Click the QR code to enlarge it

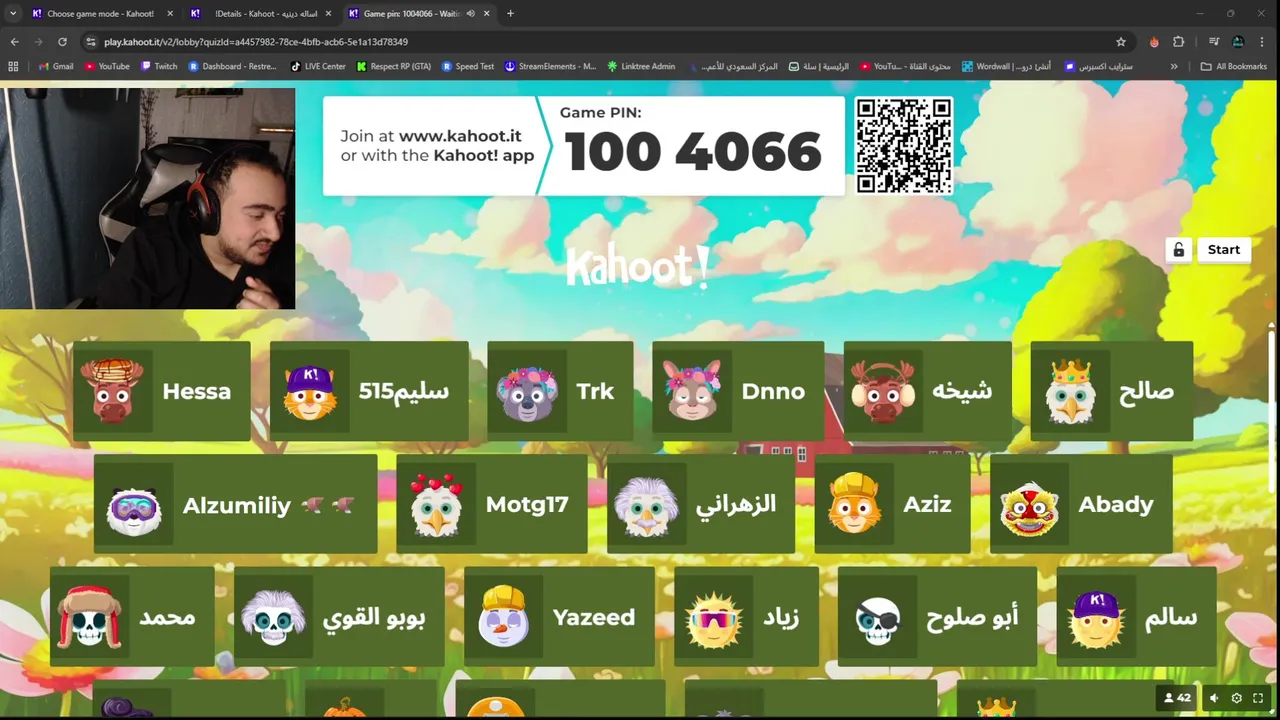904,145
